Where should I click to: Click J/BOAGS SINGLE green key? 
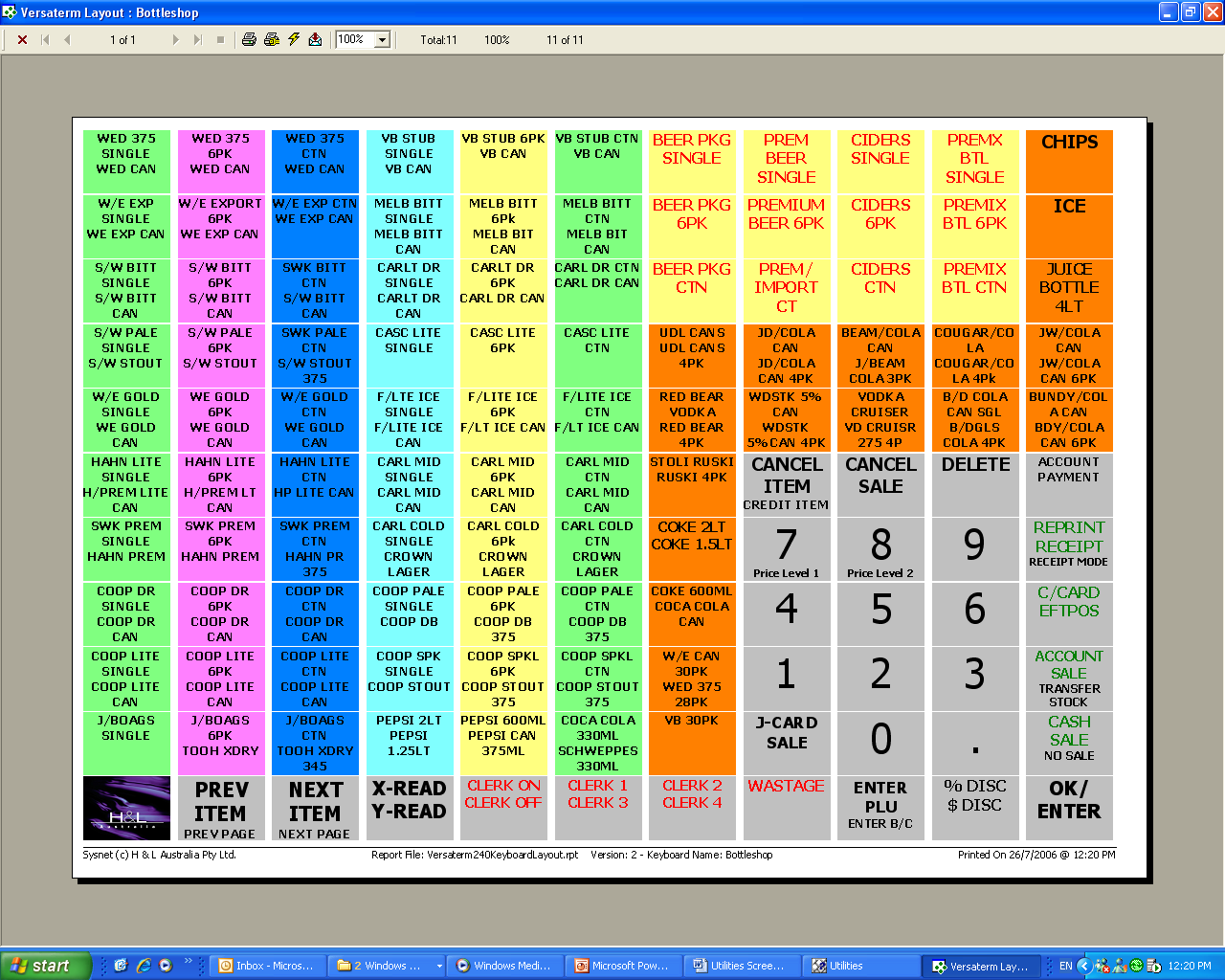pos(126,743)
